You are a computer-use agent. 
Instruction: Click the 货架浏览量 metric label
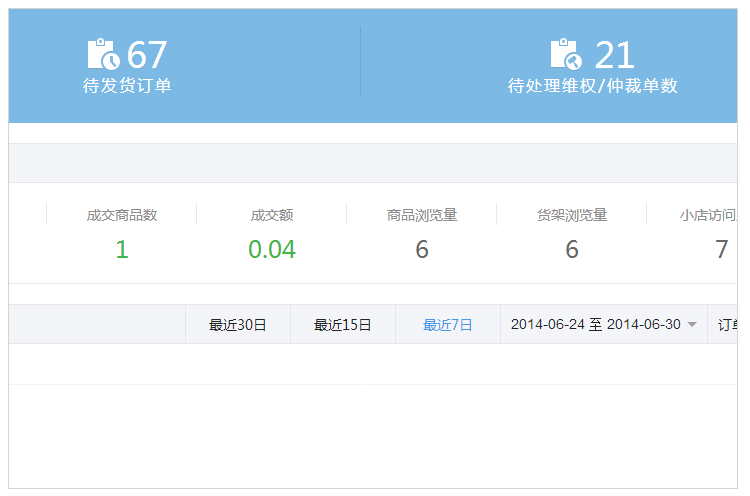(572, 215)
